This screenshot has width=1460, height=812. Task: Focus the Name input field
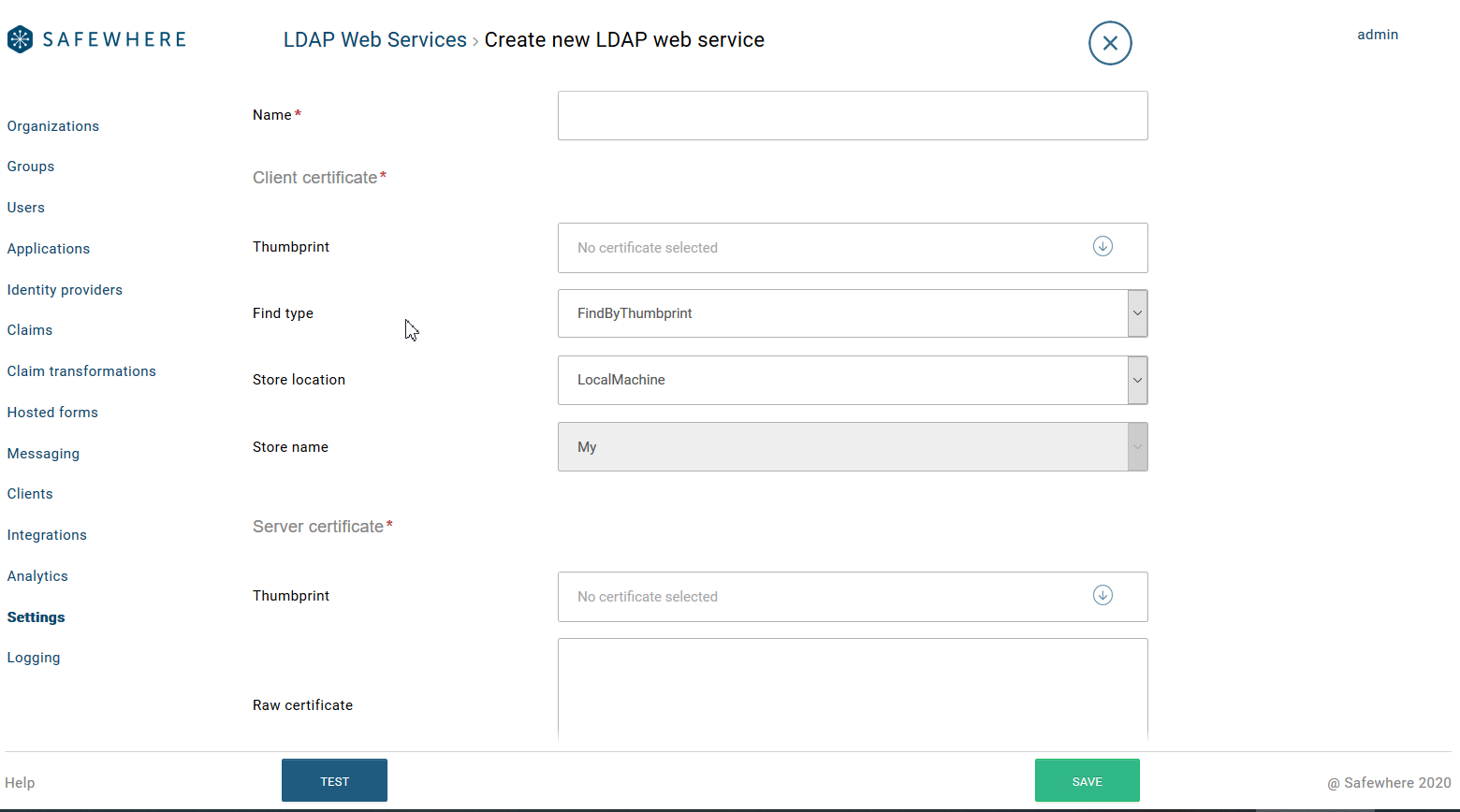coord(853,115)
